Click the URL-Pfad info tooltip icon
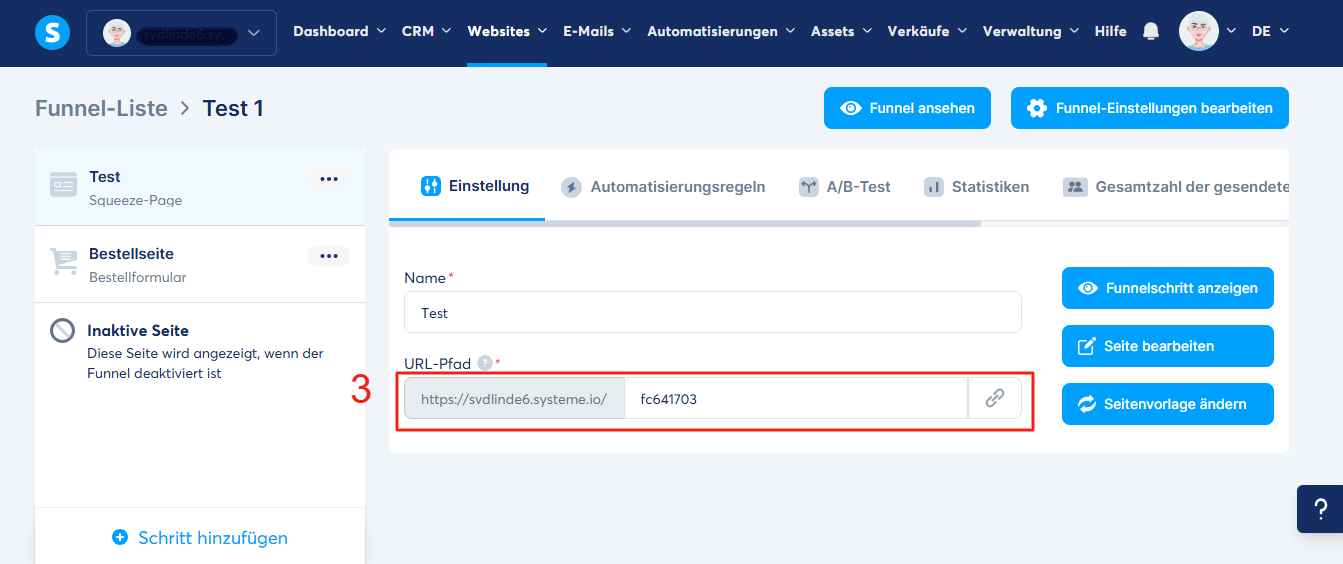1343x564 pixels. tap(485, 363)
